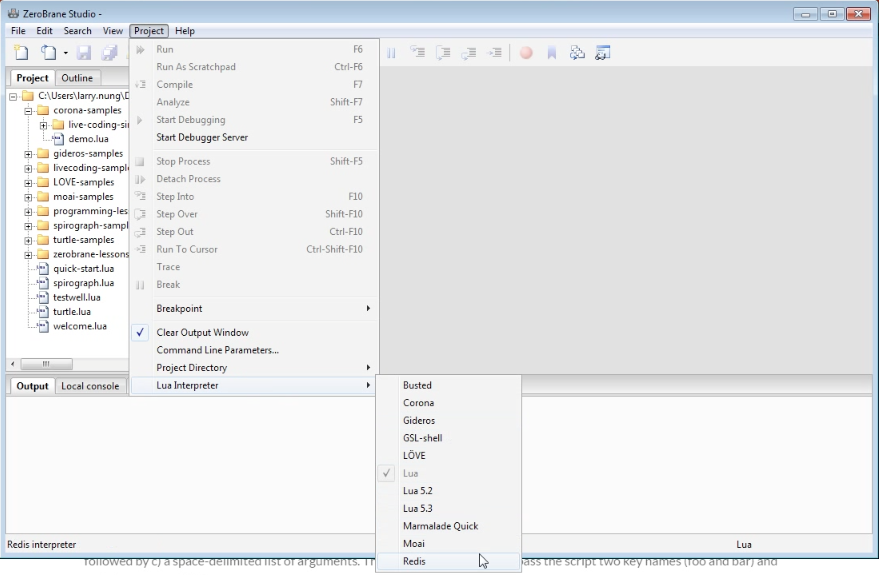Click the Open file toolbar icon

click(x=48, y=53)
